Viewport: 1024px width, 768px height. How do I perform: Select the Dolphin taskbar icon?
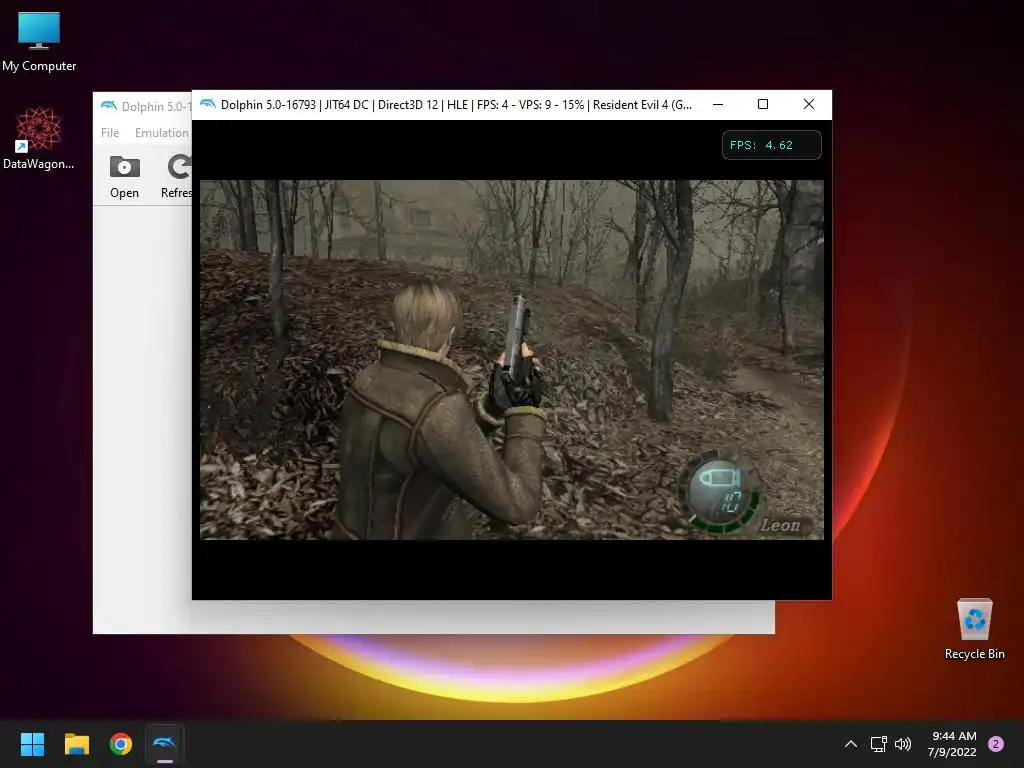pos(165,744)
